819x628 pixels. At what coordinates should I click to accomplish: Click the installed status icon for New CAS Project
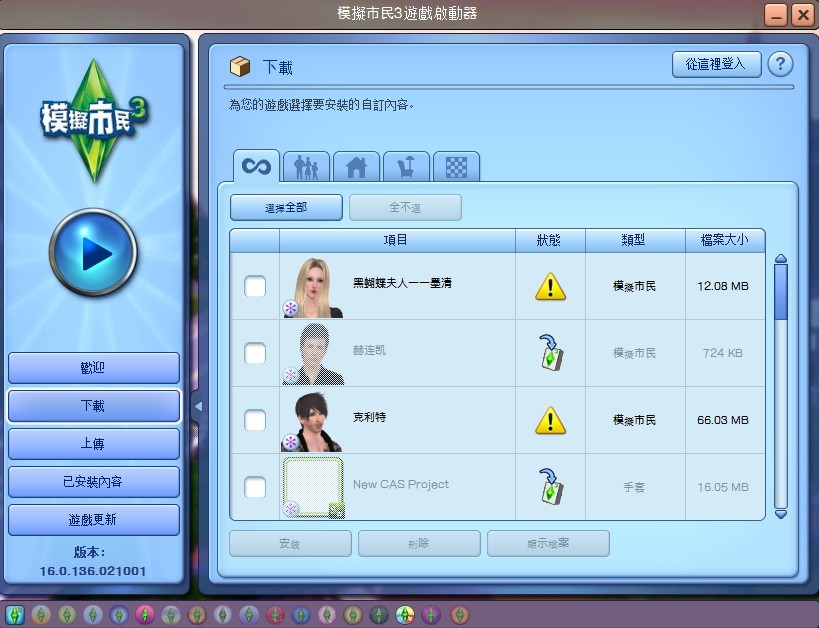tap(551, 486)
